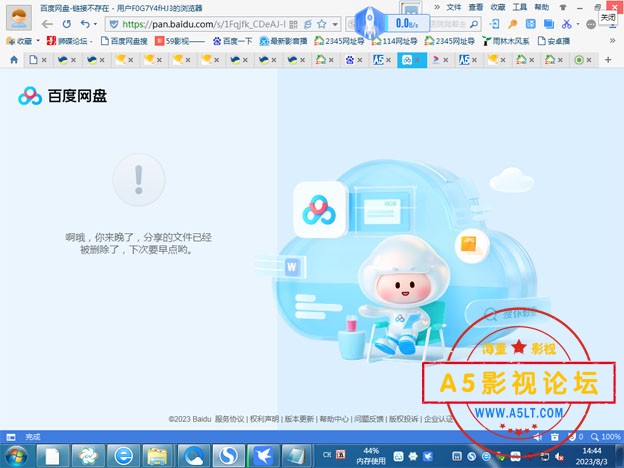Click the blue window-stack toolbar icon
This screenshot has width=624, height=468.
pyautogui.click(x=549, y=24)
